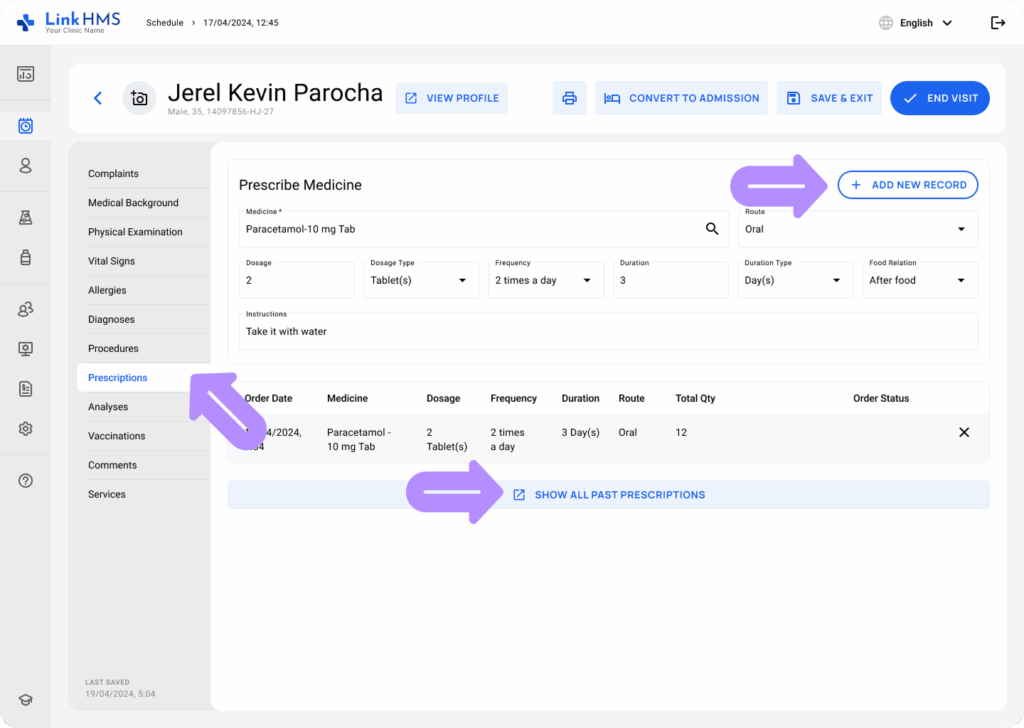Switch to the Vital Signs section
Viewport: 1024px width, 728px height.
click(x=111, y=261)
